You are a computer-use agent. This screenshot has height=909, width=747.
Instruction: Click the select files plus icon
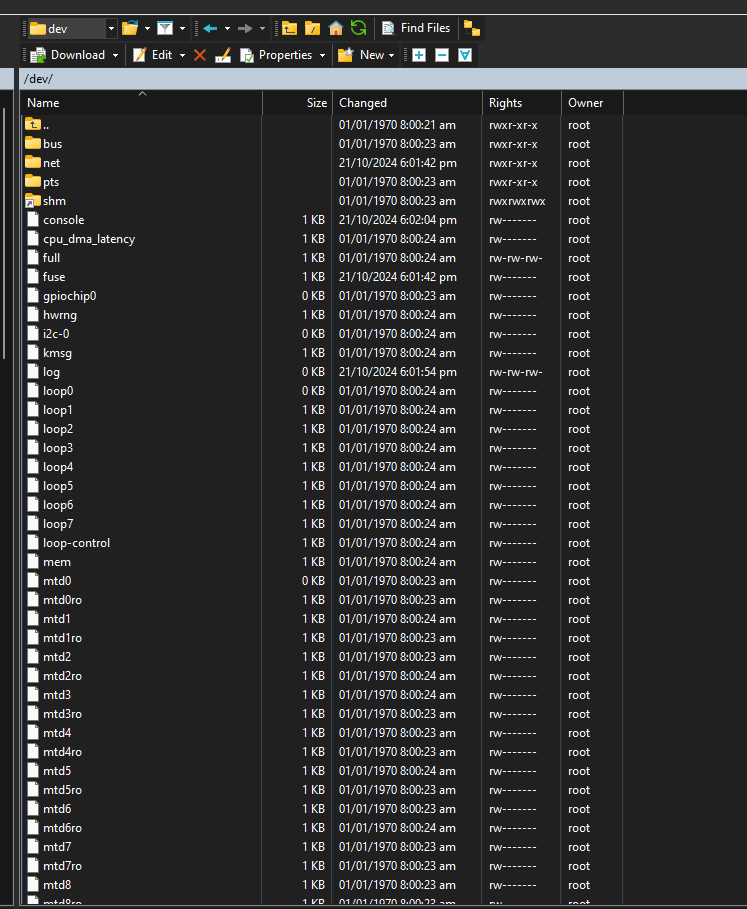pyautogui.click(x=419, y=55)
